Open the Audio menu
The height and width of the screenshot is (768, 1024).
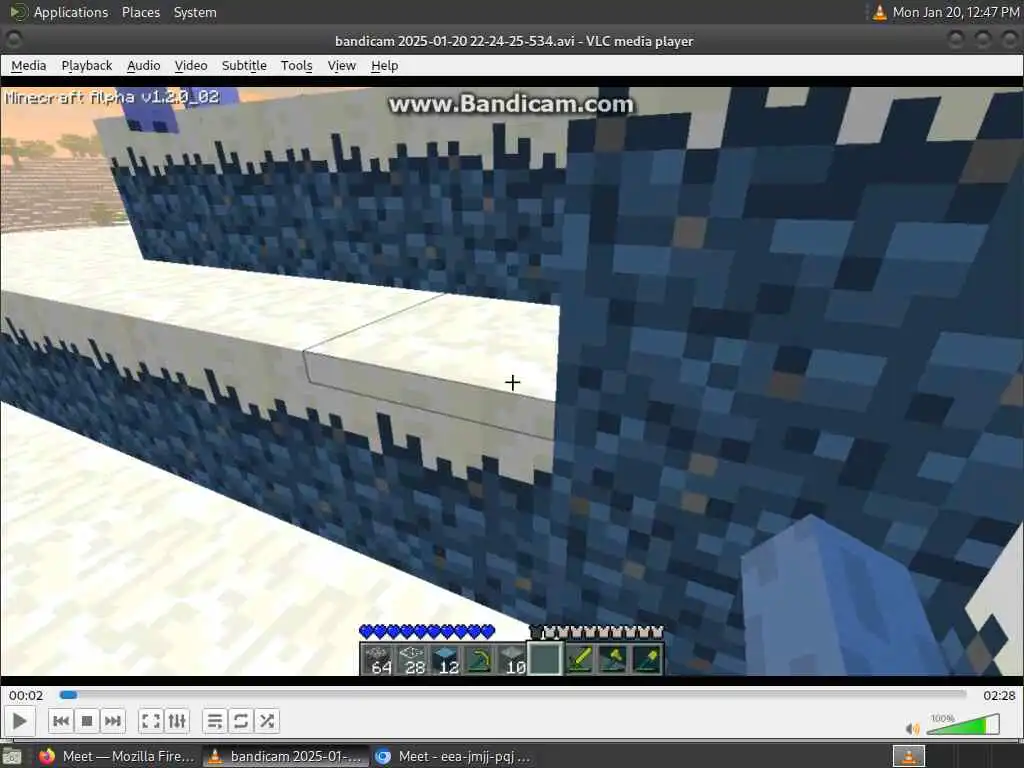click(x=144, y=65)
